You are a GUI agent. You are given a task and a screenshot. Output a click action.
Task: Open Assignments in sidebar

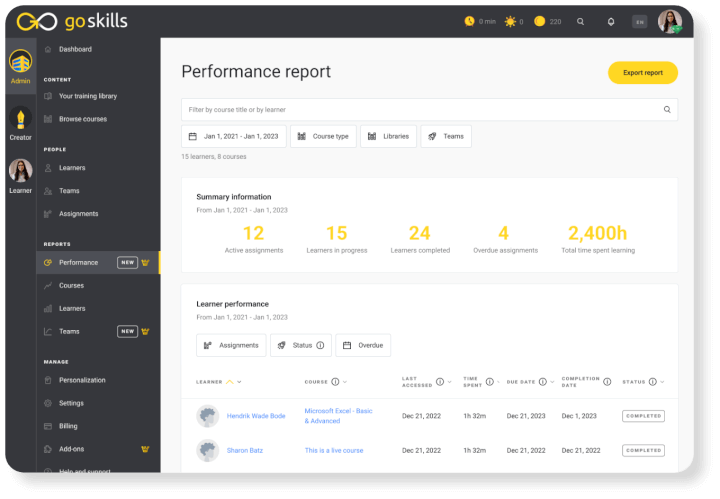point(79,213)
